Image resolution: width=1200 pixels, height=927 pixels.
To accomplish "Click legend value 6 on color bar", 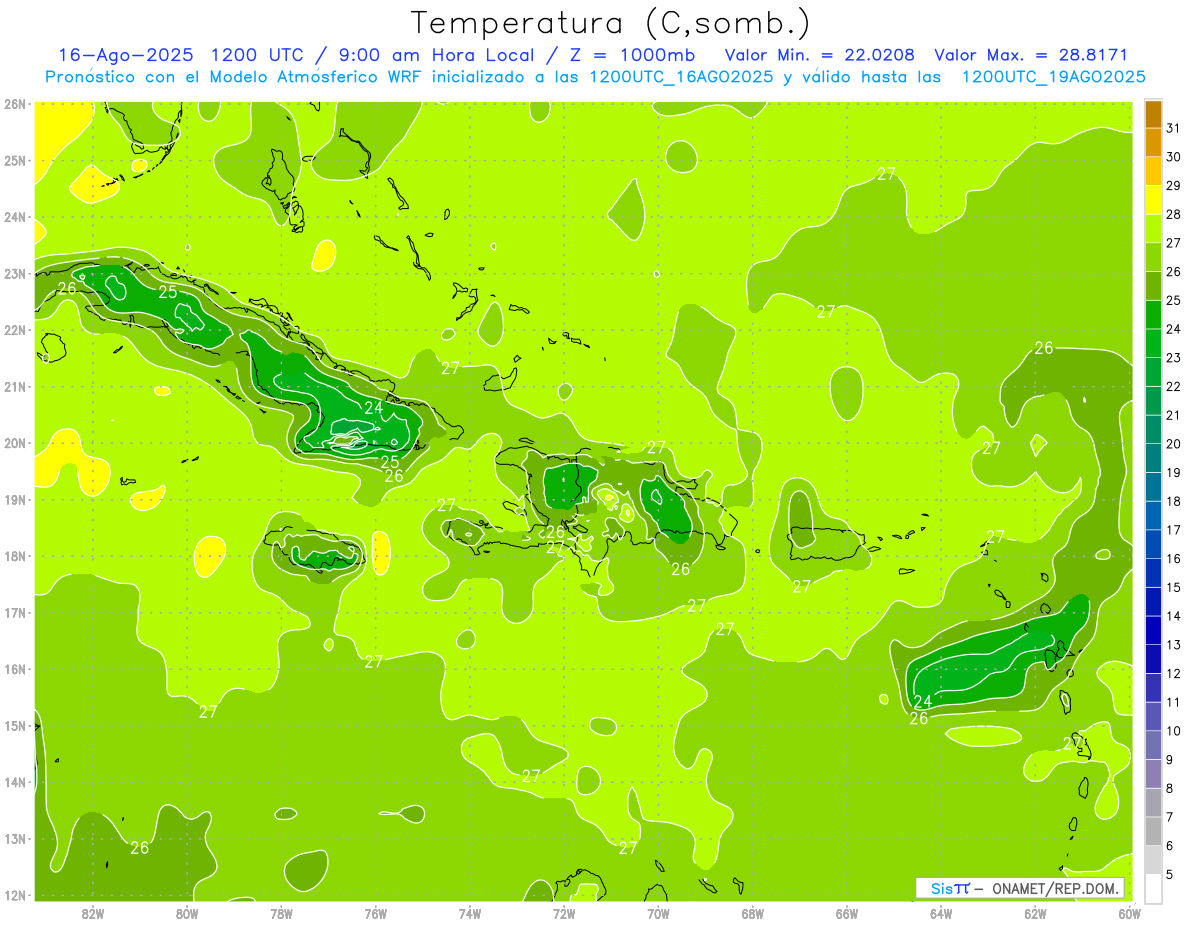I will (1169, 844).
